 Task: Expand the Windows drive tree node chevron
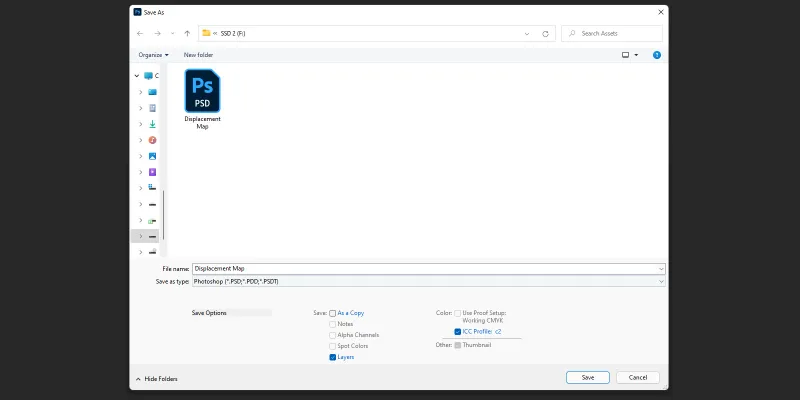point(141,188)
